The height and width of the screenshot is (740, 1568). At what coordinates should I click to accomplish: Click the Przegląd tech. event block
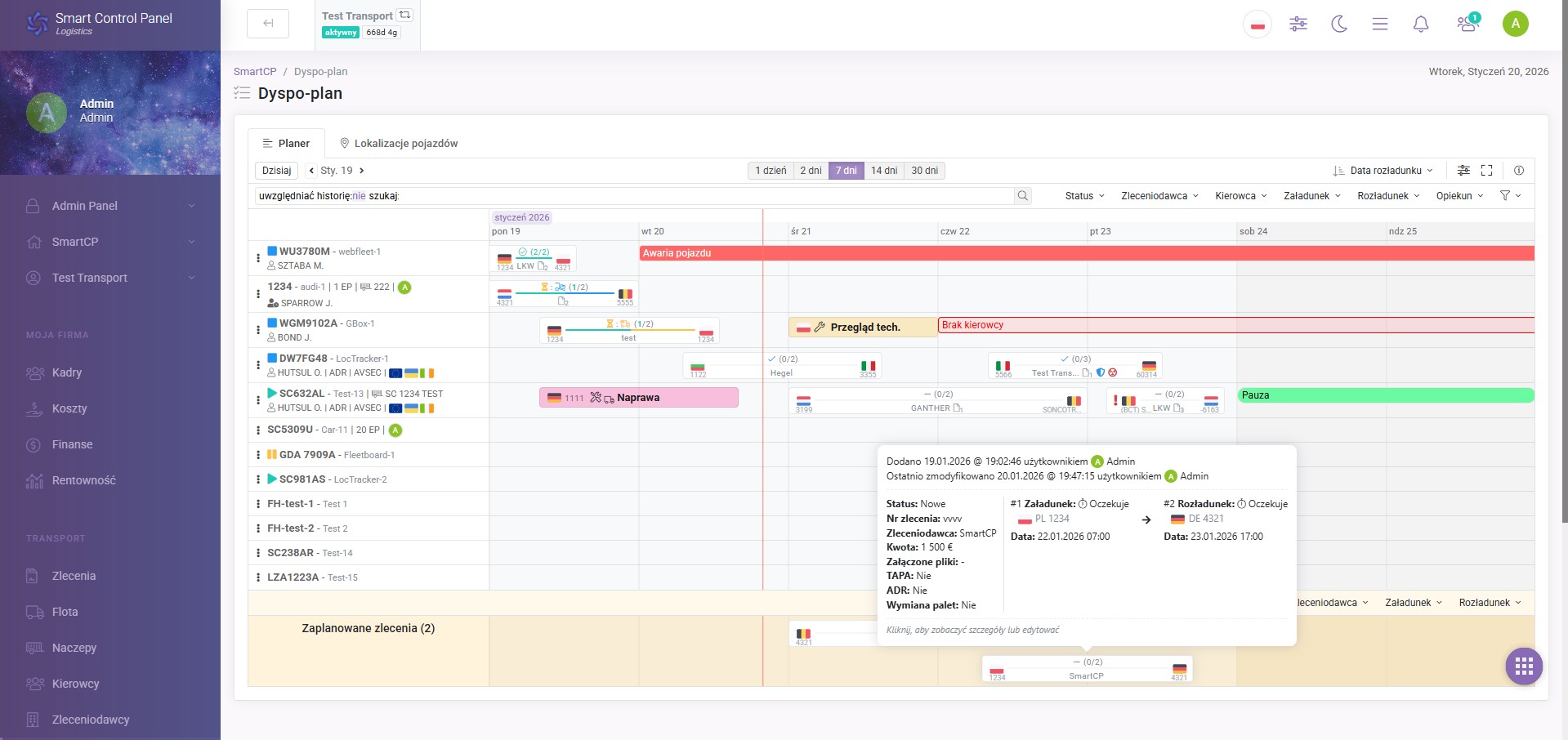pos(863,327)
